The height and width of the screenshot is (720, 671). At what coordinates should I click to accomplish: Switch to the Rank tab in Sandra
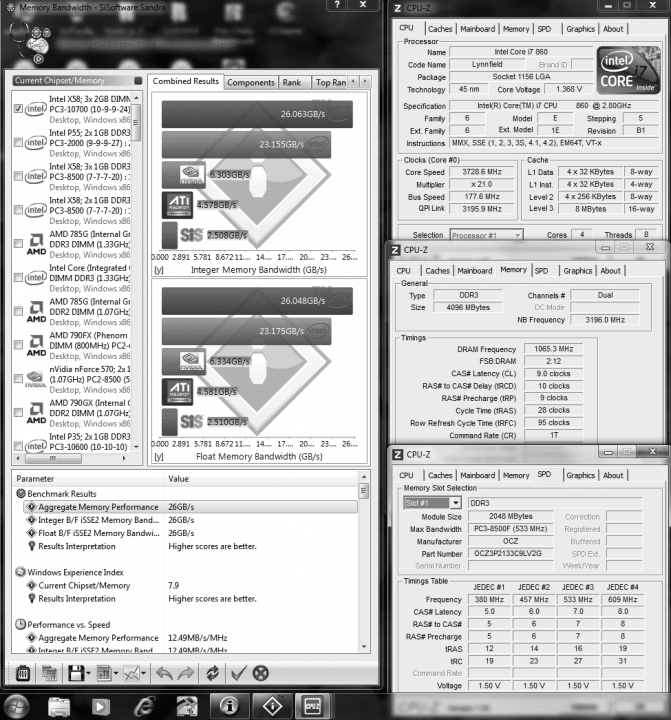pos(292,83)
